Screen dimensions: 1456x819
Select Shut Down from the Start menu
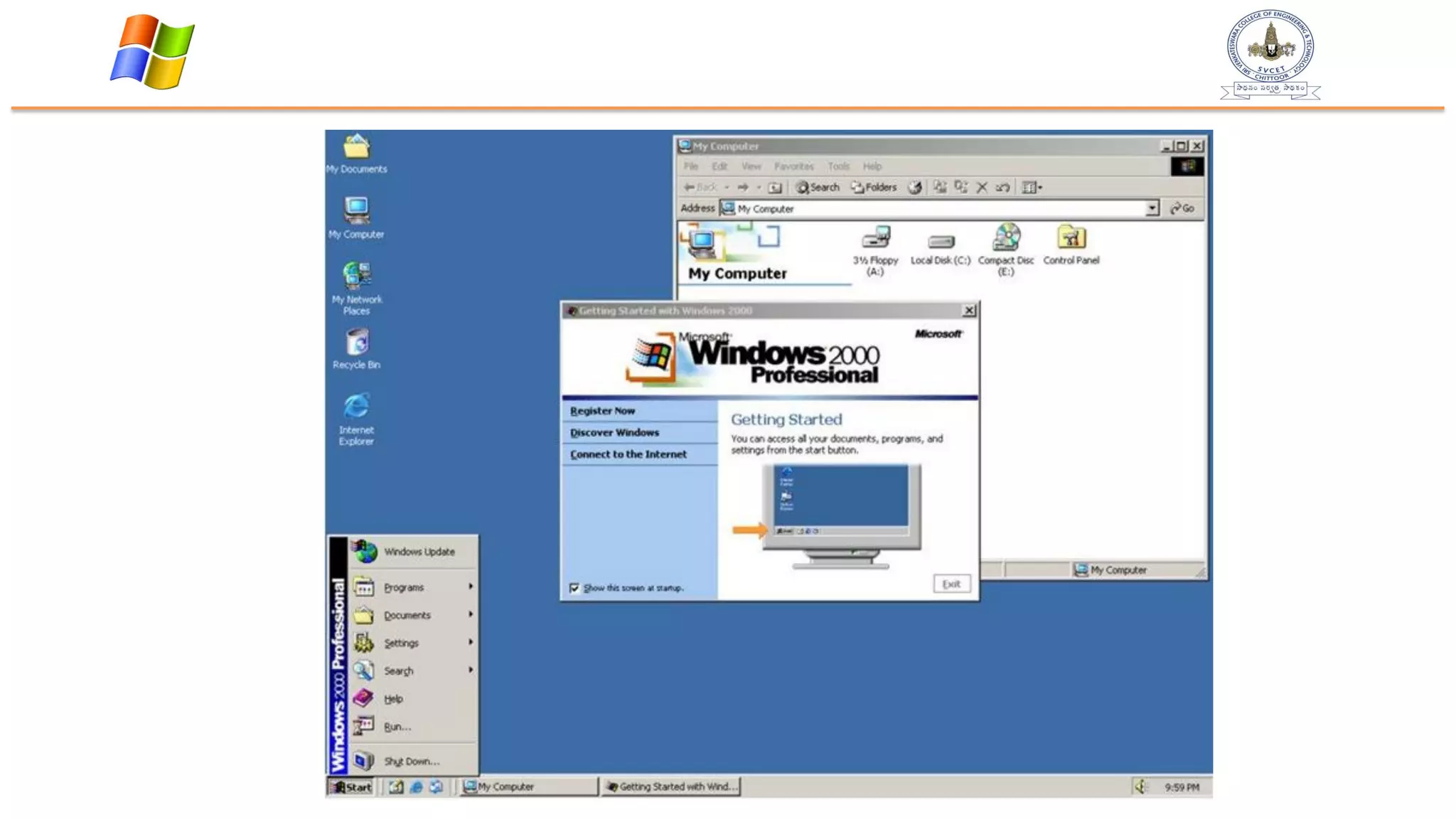(x=411, y=761)
